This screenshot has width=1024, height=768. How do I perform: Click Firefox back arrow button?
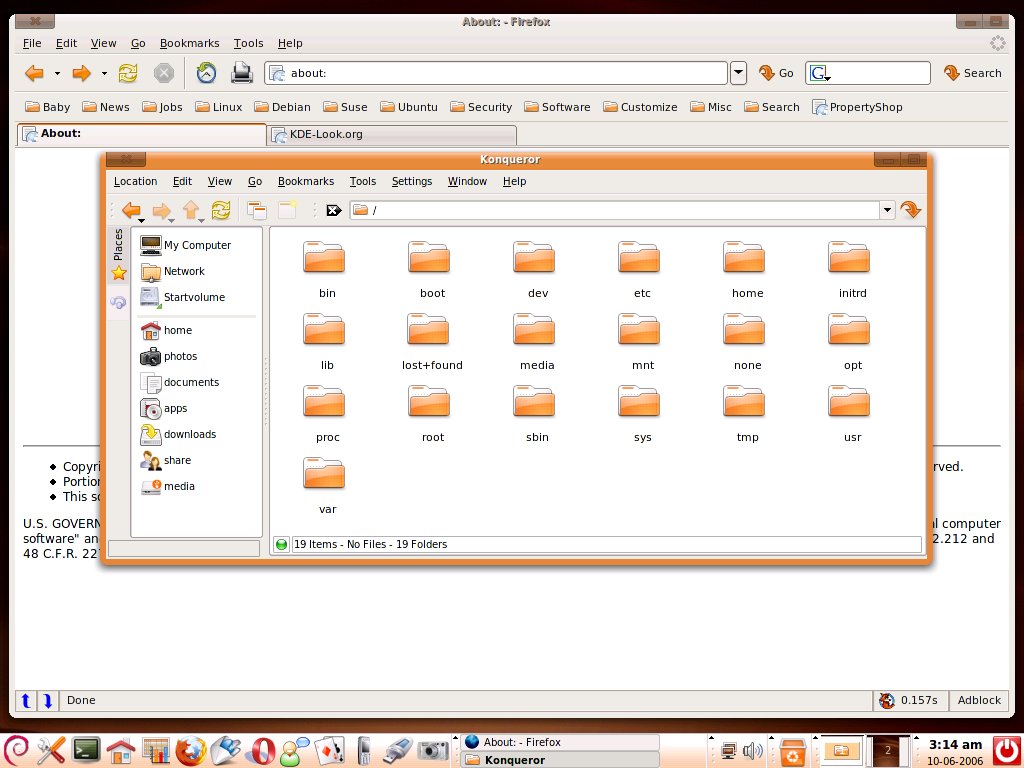click(x=34, y=73)
